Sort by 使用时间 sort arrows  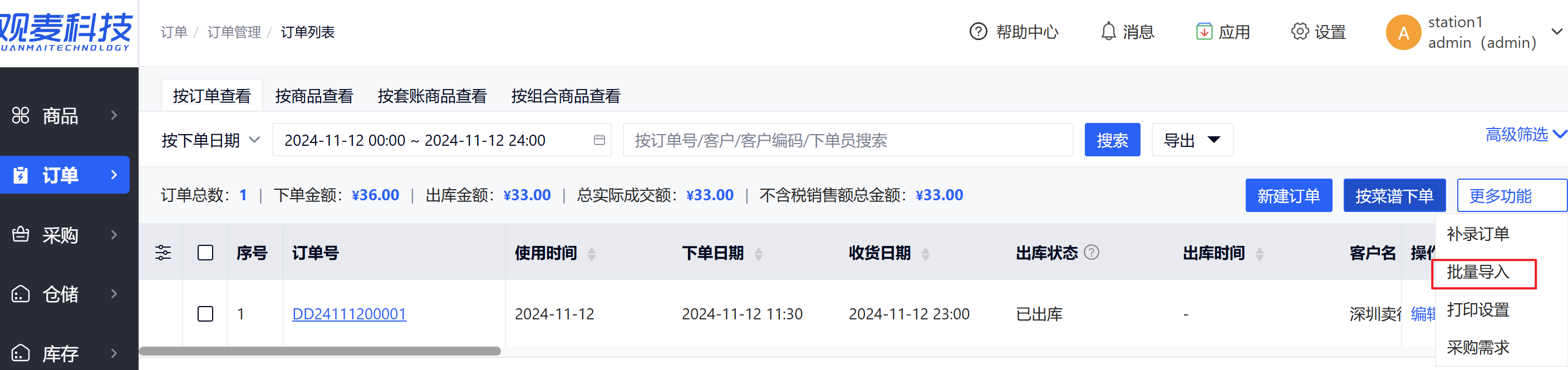pos(592,253)
